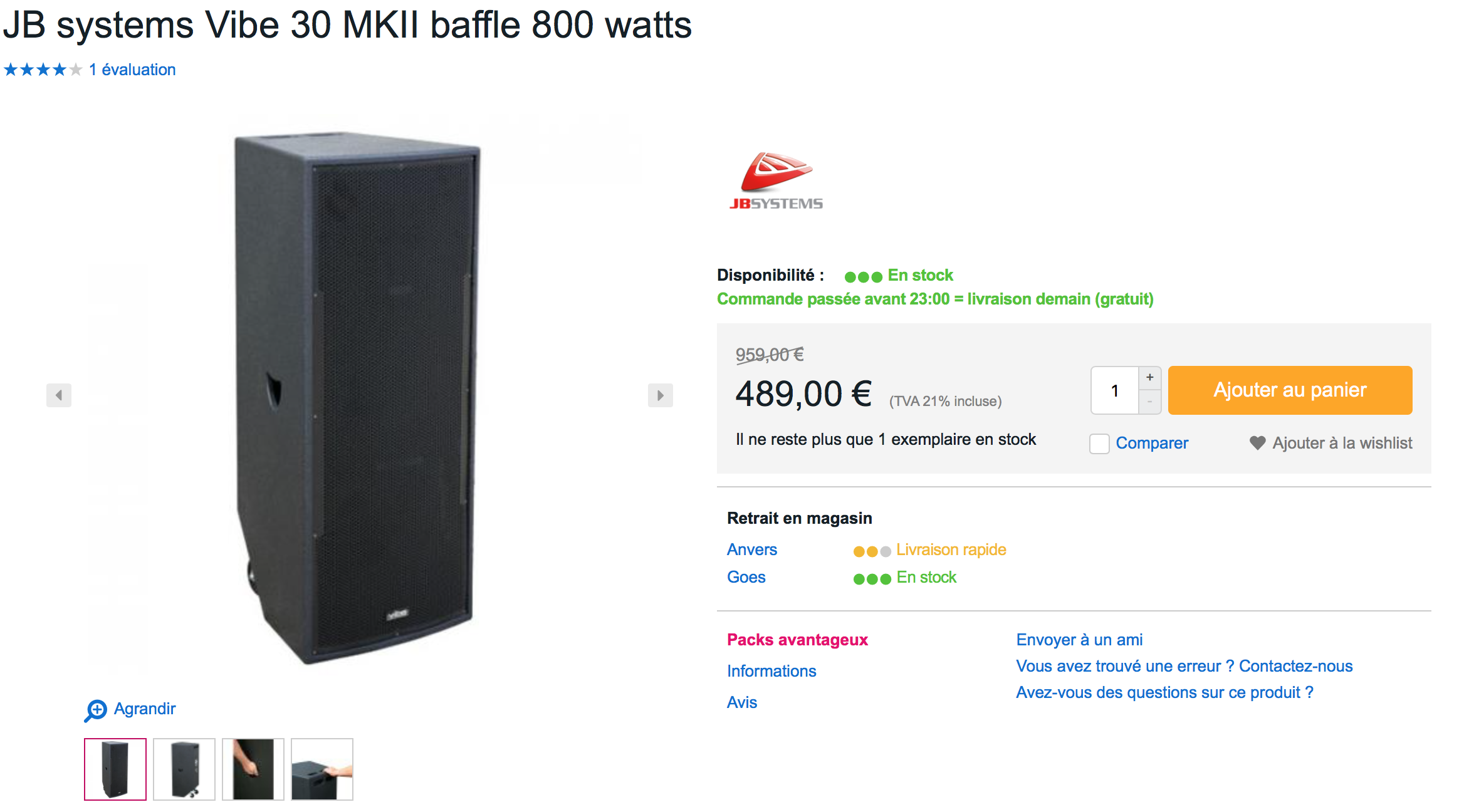Screen dimensions: 1469x812
Task: Click the next image arrow
Action: pos(660,395)
